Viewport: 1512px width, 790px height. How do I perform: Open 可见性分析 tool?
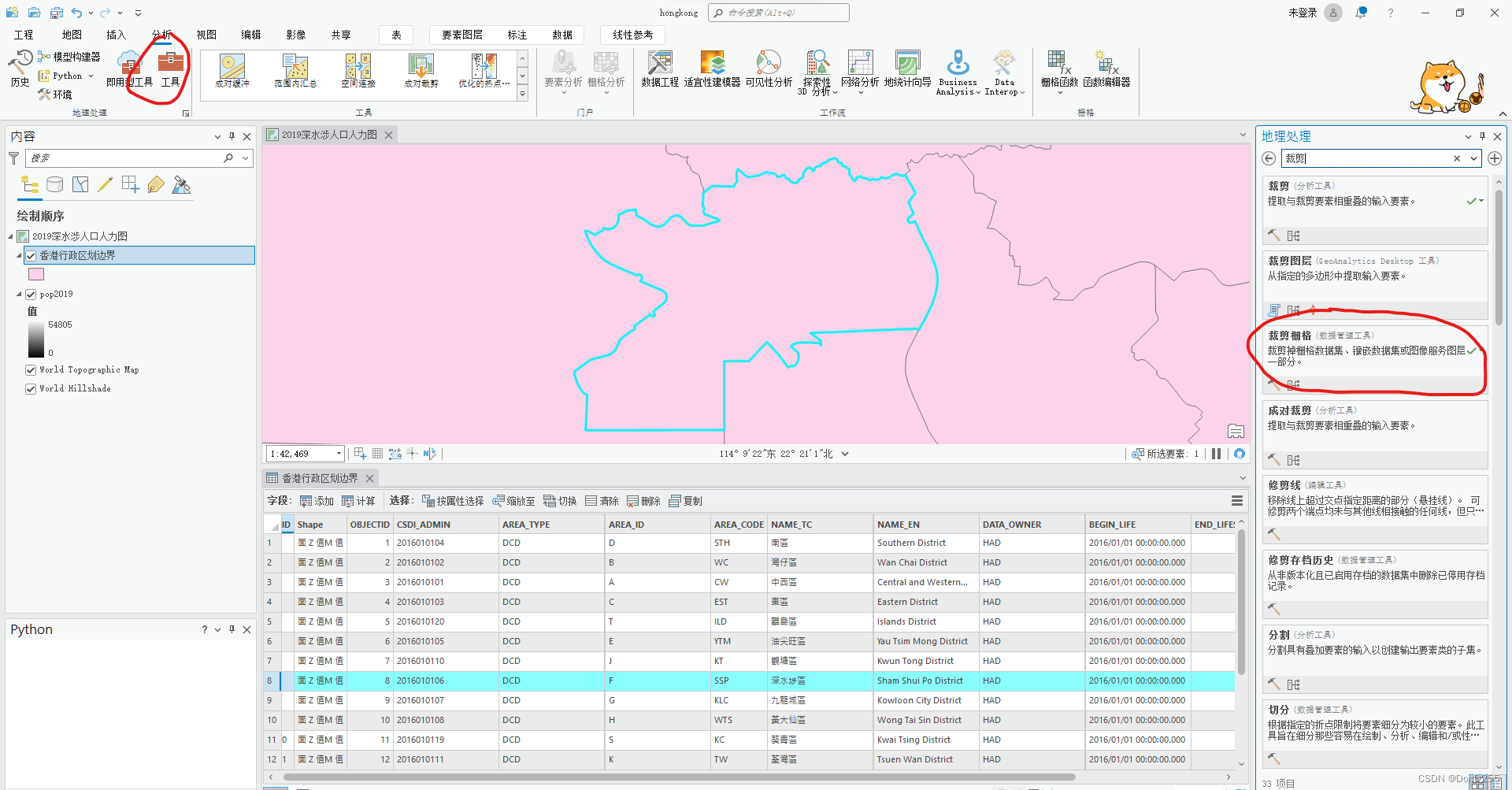pyautogui.click(x=769, y=69)
